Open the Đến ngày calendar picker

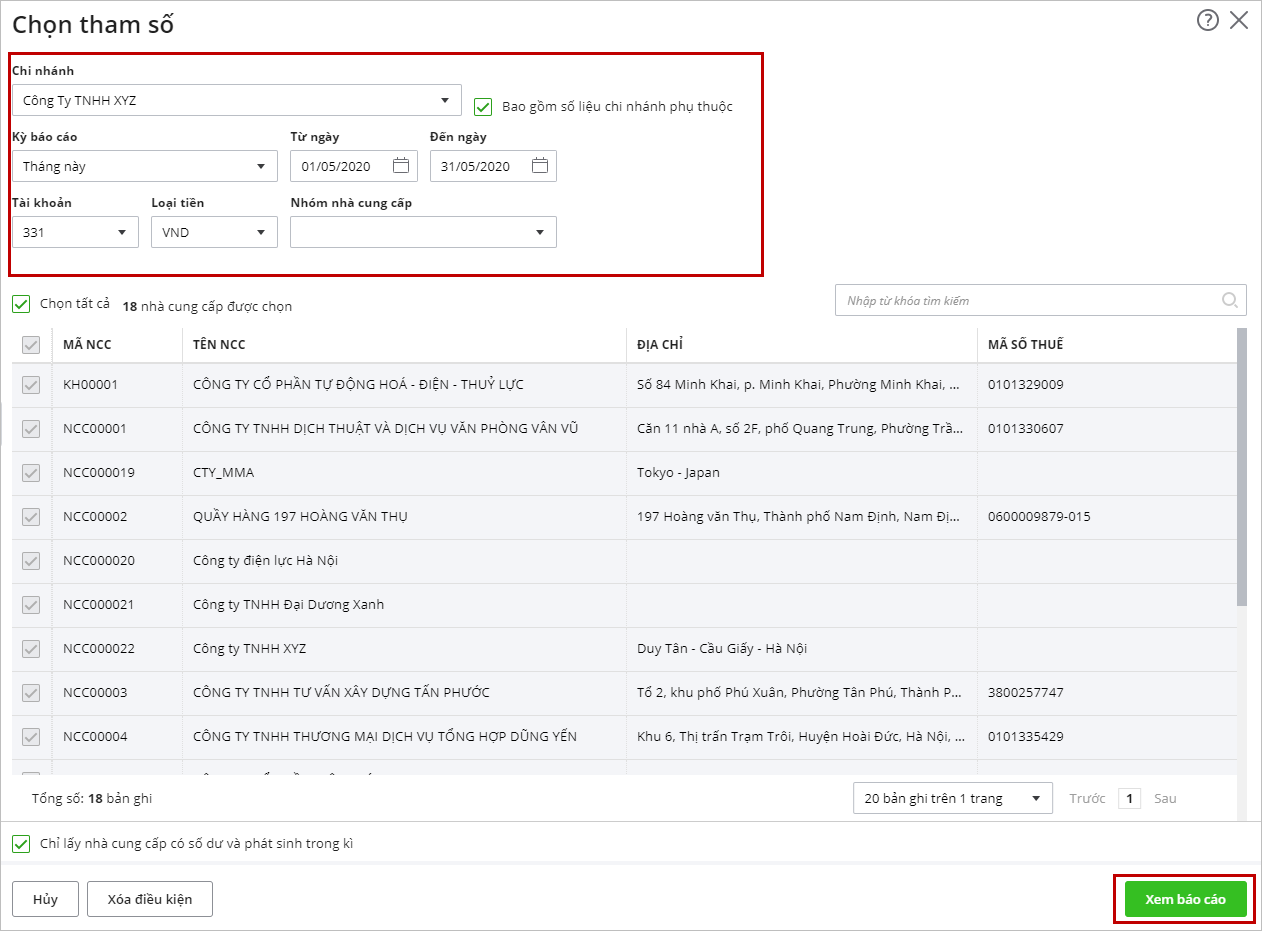pos(540,166)
